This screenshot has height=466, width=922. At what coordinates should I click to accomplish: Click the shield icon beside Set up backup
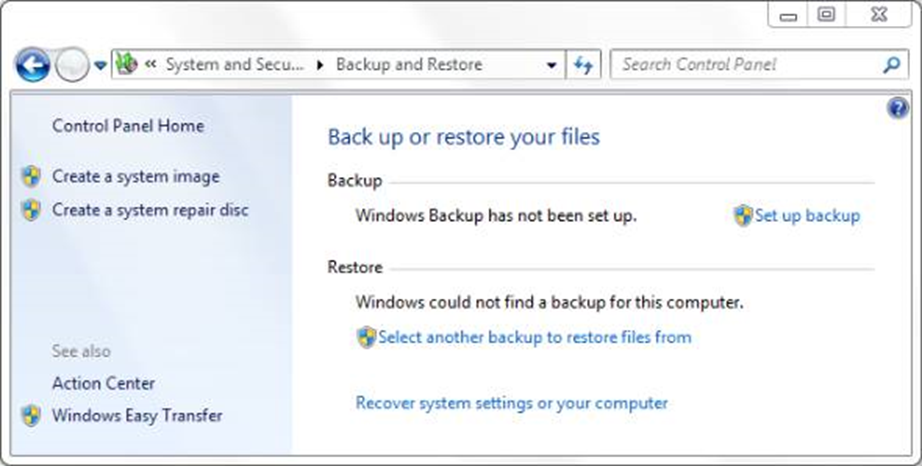743,215
